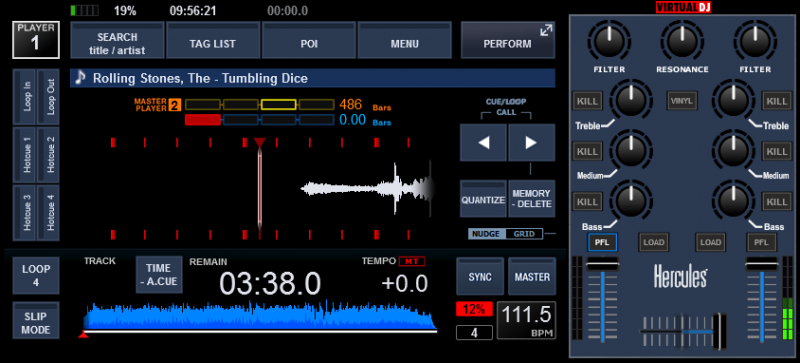This screenshot has height=363, width=800.
Task: Turn the RESONANCE knob
Action: (682, 40)
